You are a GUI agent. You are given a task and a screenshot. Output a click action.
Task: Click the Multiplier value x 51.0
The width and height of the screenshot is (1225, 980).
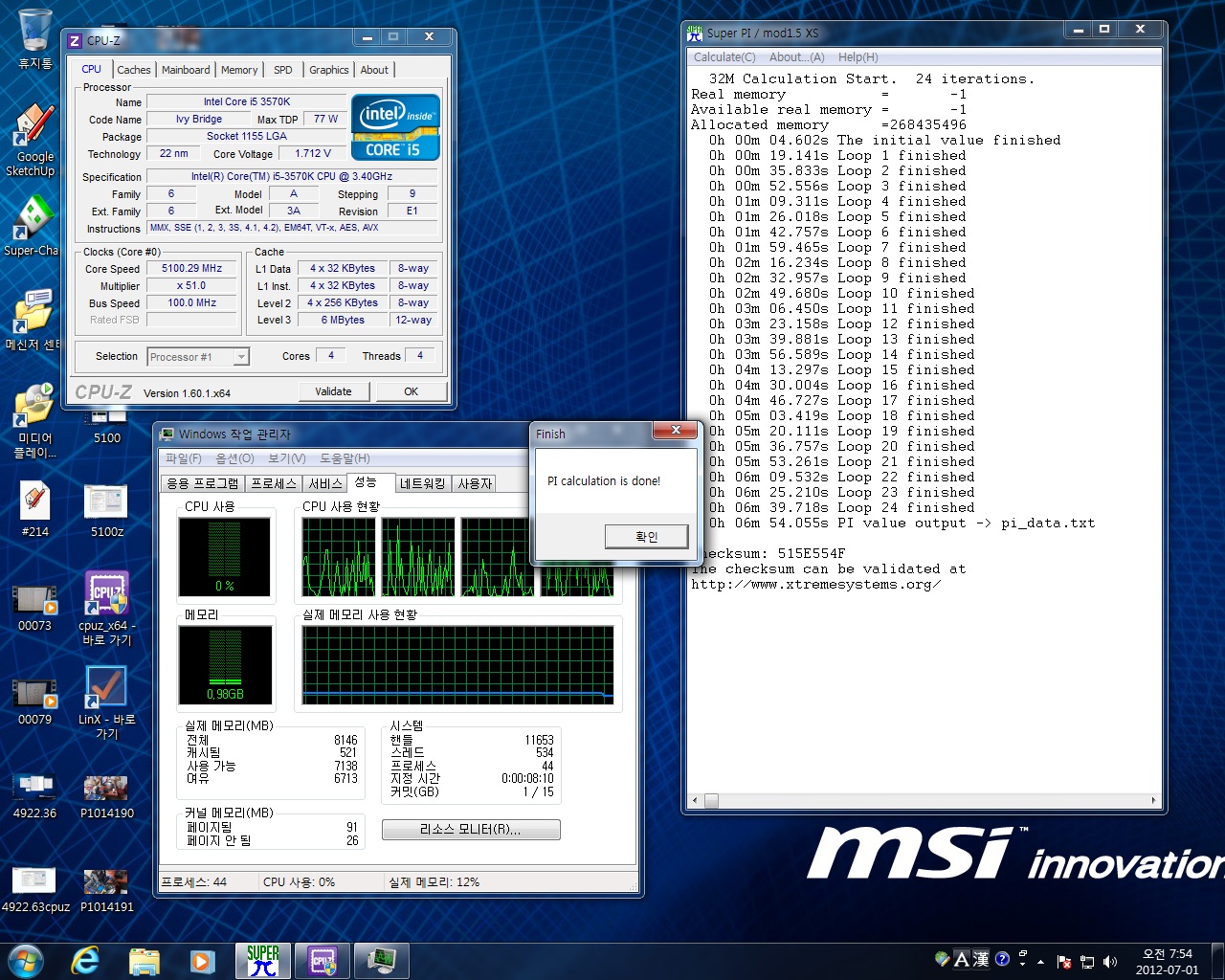tap(191, 286)
